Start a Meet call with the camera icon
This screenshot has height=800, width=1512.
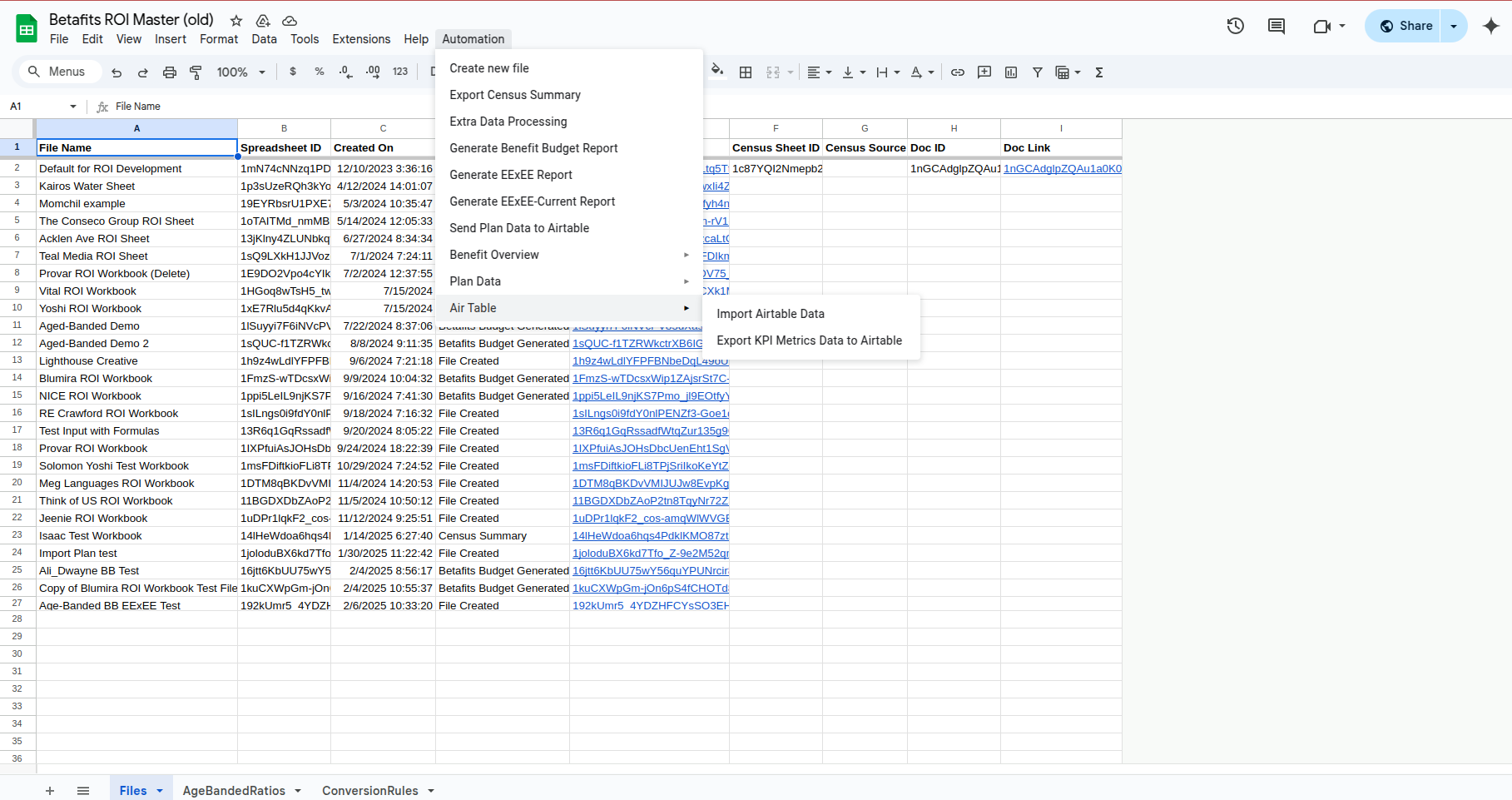point(1322,26)
